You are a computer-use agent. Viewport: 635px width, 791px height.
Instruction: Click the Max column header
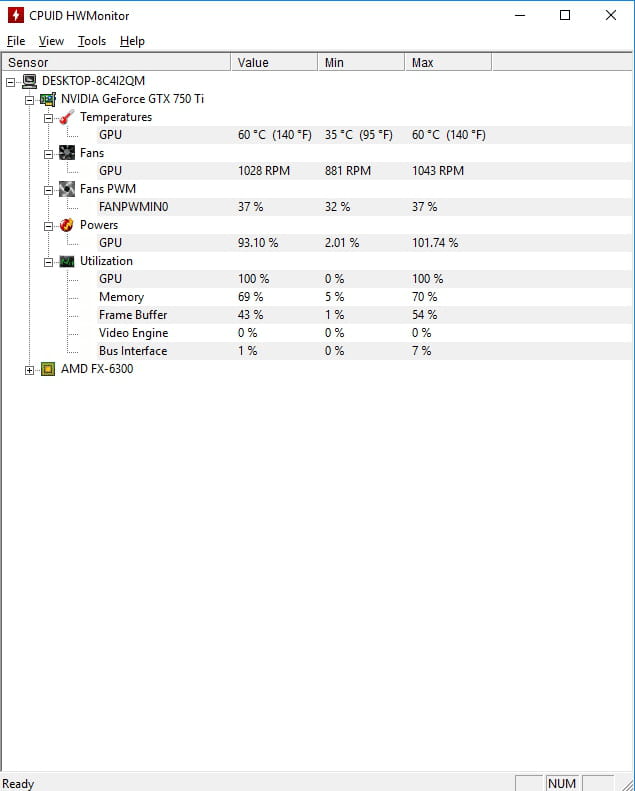[448, 63]
